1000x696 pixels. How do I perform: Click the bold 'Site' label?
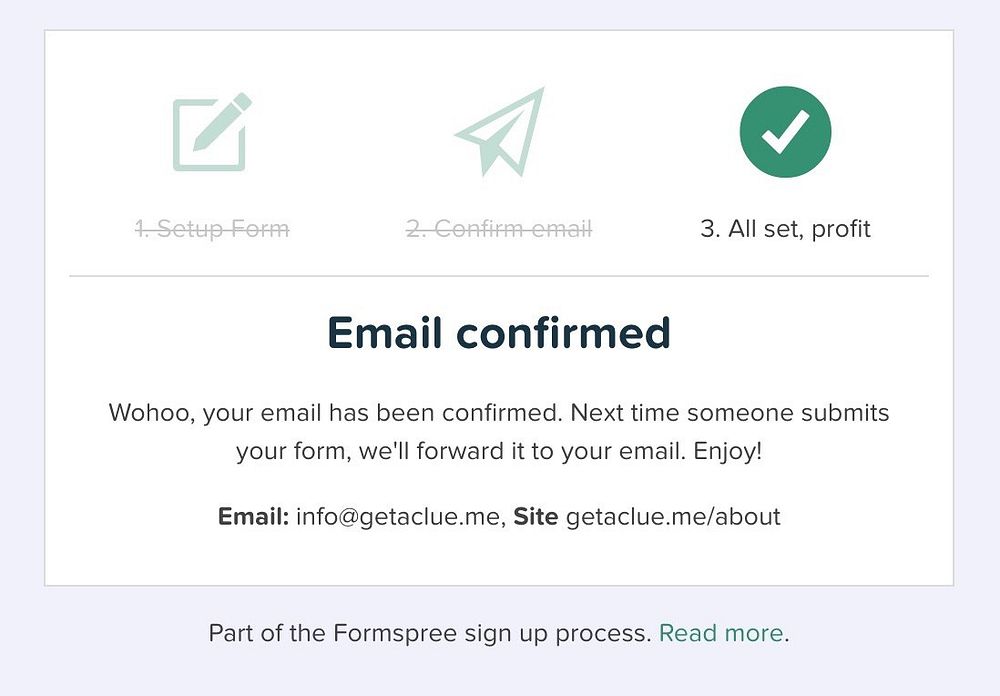(x=536, y=517)
